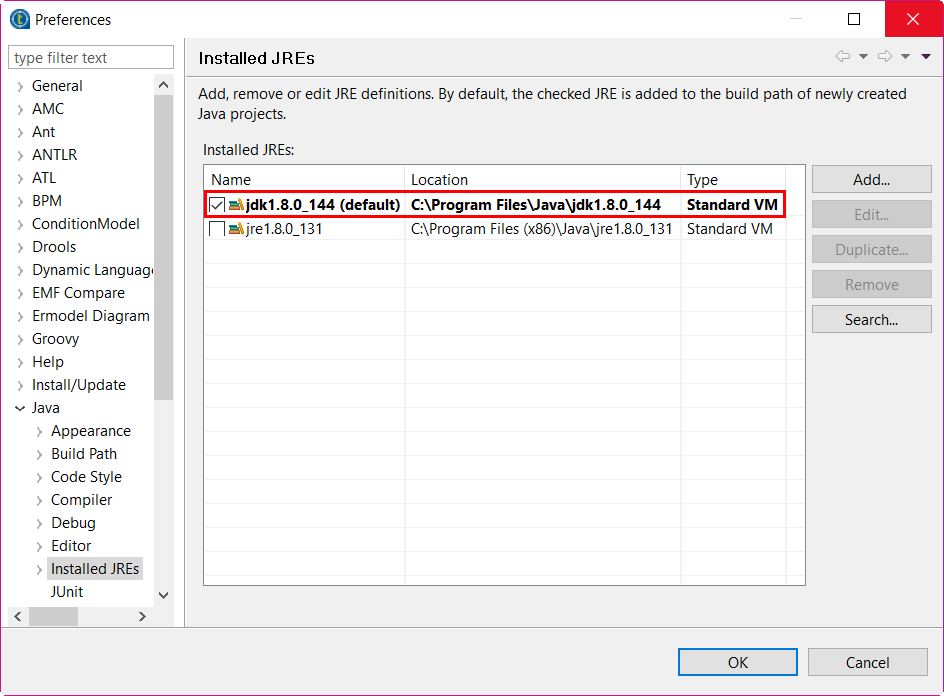Expand the Code Style node

coord(40,477)
